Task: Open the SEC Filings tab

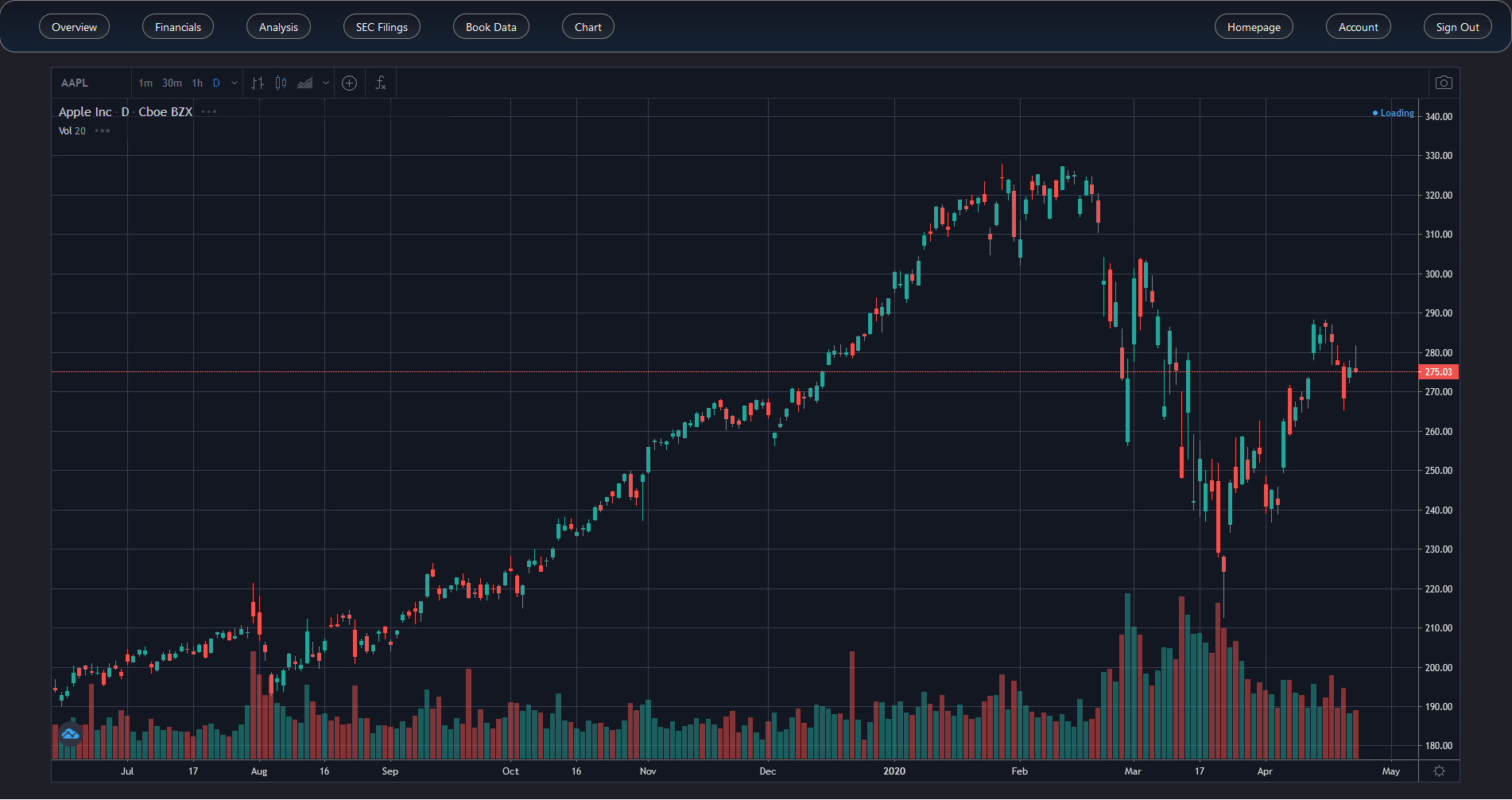Action: (382, 27)
